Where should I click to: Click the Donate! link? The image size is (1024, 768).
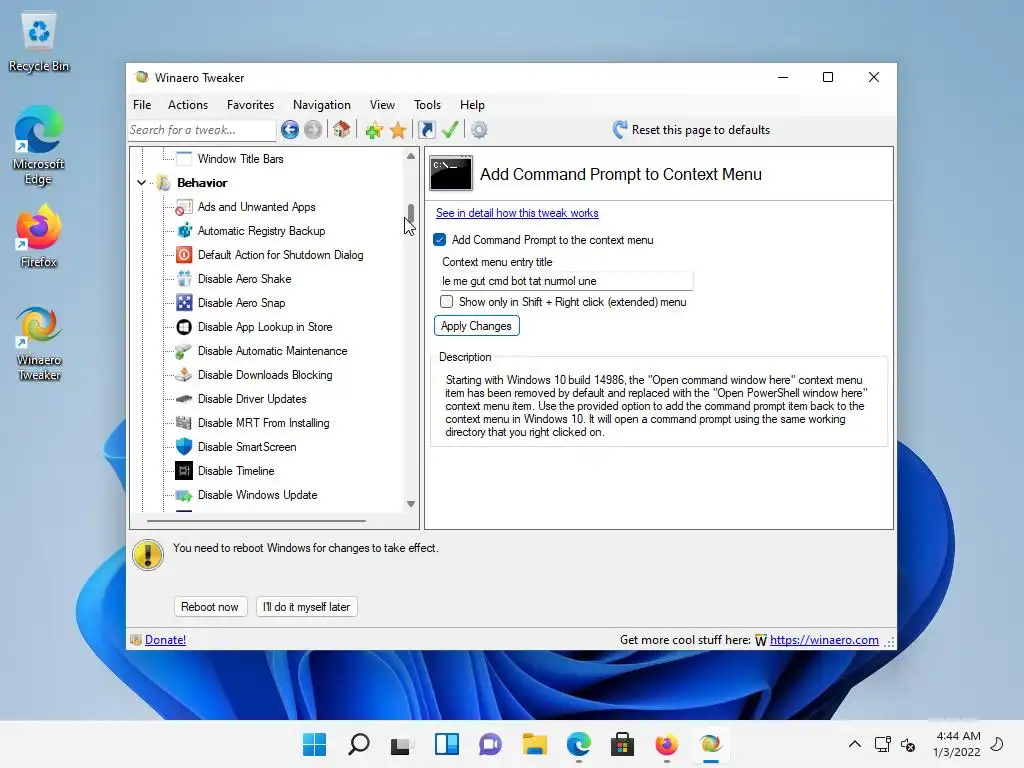click(x=165, y=640)
